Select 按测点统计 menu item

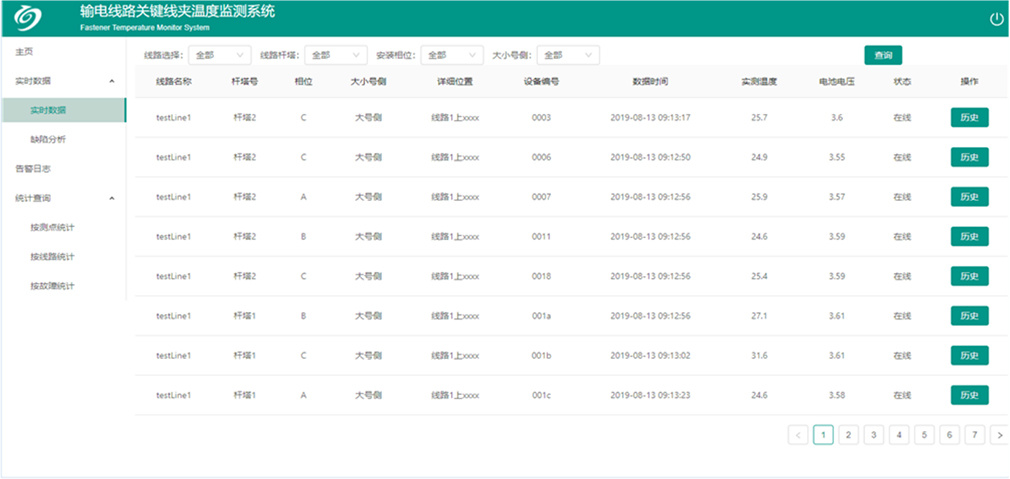(x=52, y=227)
